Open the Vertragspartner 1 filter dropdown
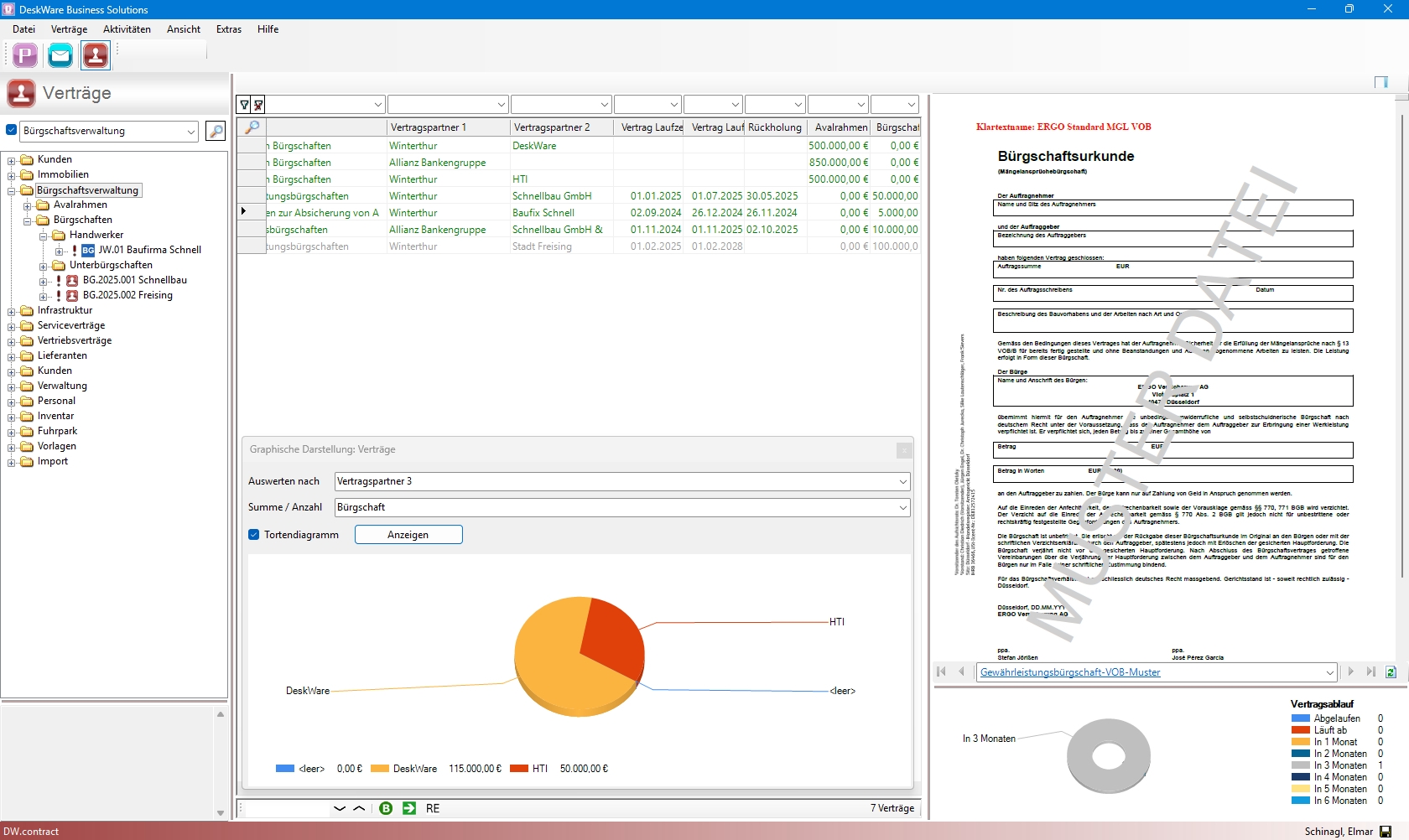The width and height of the screenshot is (1409, 840). point(502,105)
